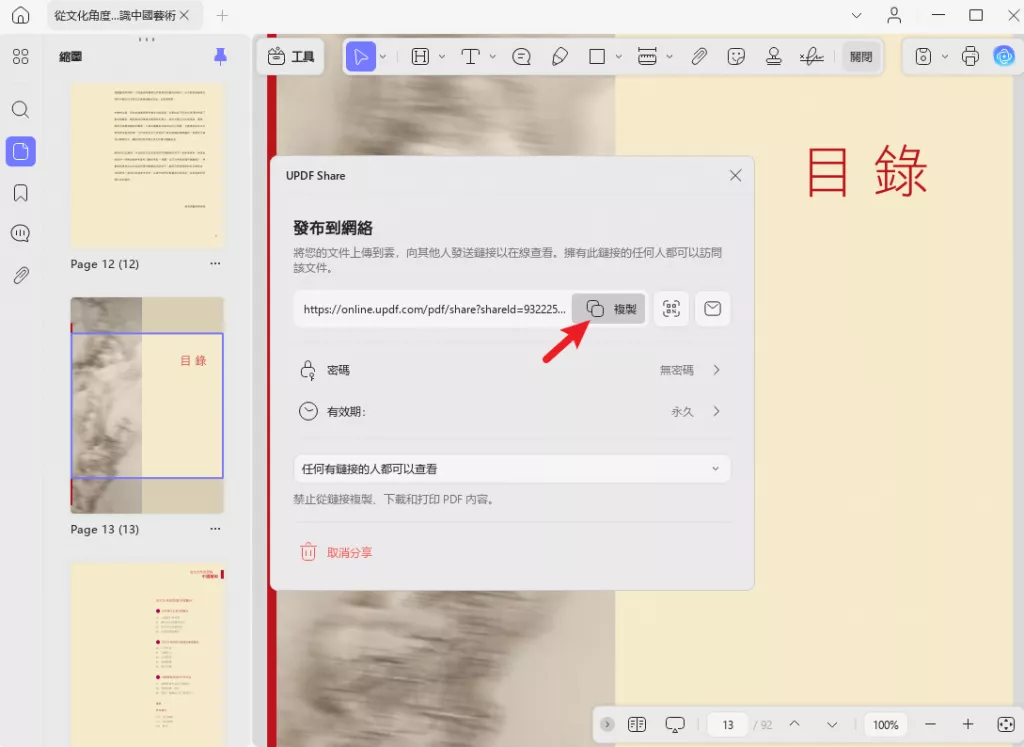Select the Page 13 thumbnail
Viewport: 1024px width, 747px height.
(x=147, y=405)
